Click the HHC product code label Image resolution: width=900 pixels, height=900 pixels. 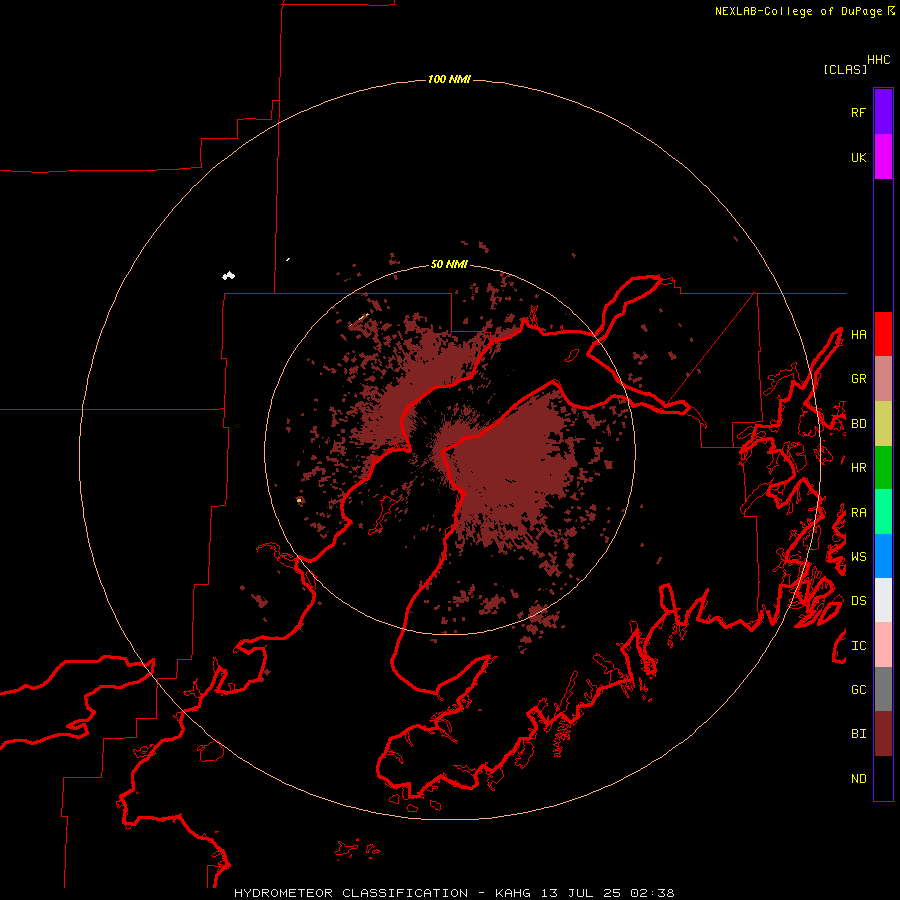point(879,60)
